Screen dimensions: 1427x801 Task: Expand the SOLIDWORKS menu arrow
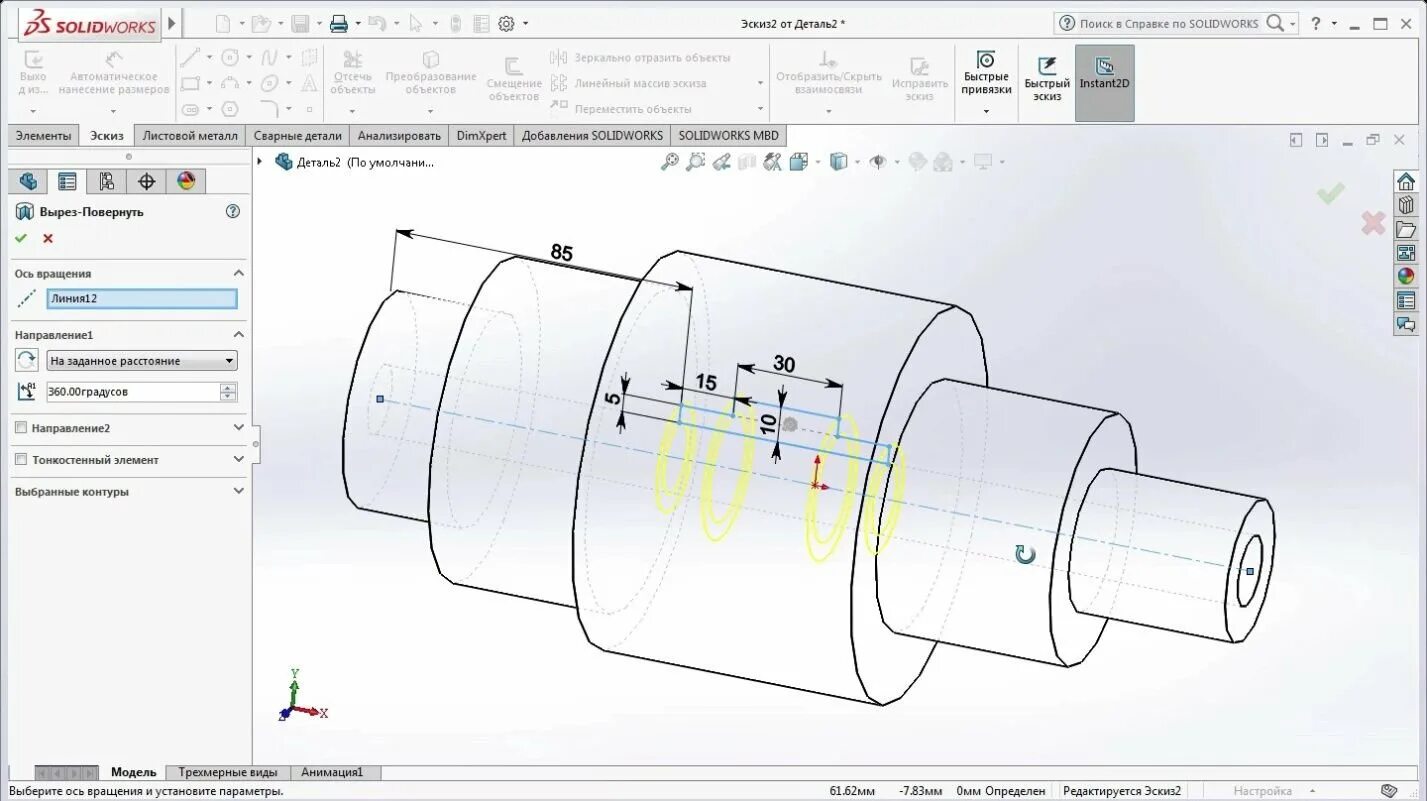[172, 23]
